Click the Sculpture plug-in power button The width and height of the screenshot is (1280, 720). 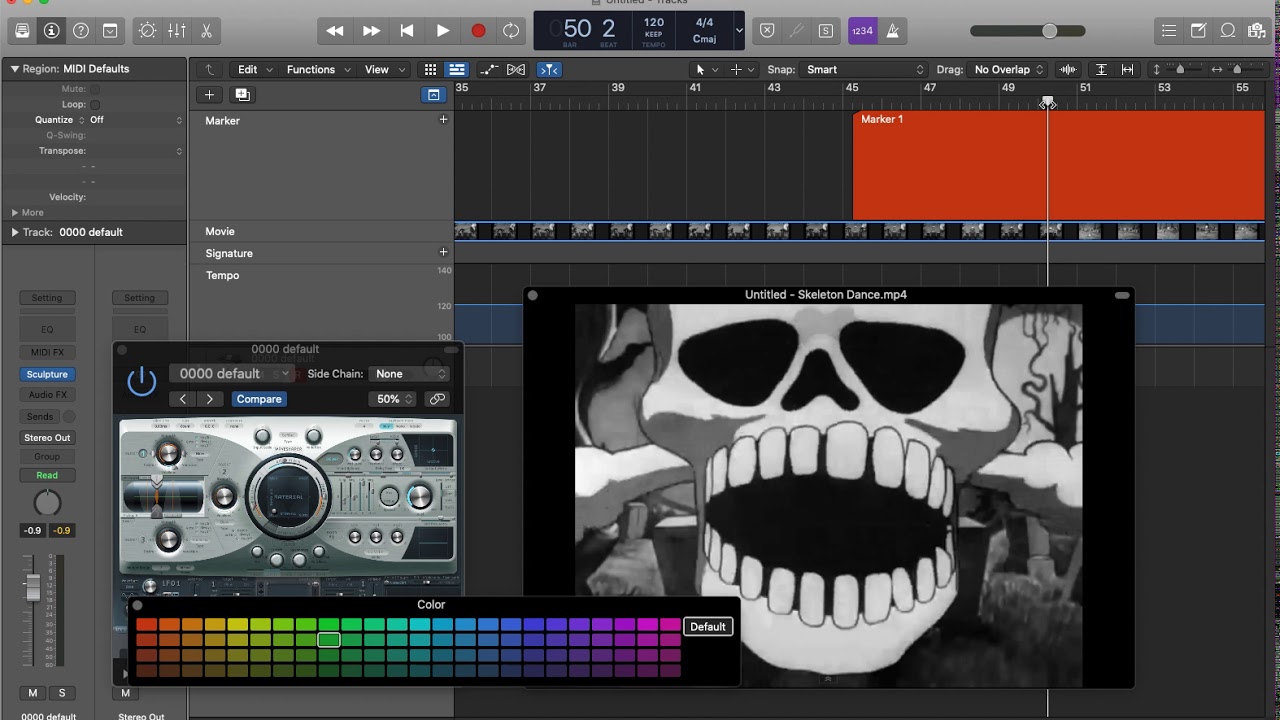142,381
